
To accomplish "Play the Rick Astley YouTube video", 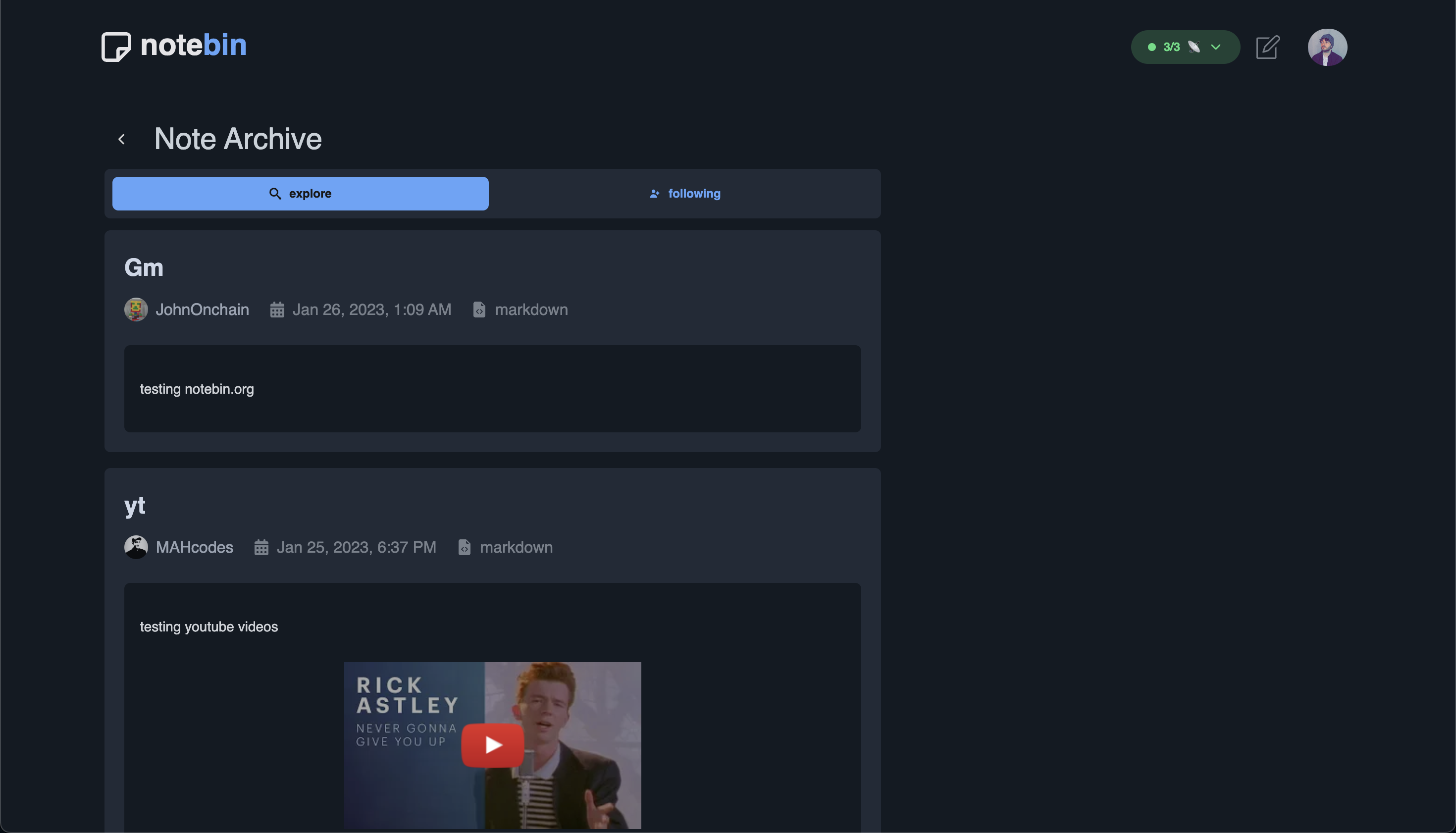I will coord(492,744).
